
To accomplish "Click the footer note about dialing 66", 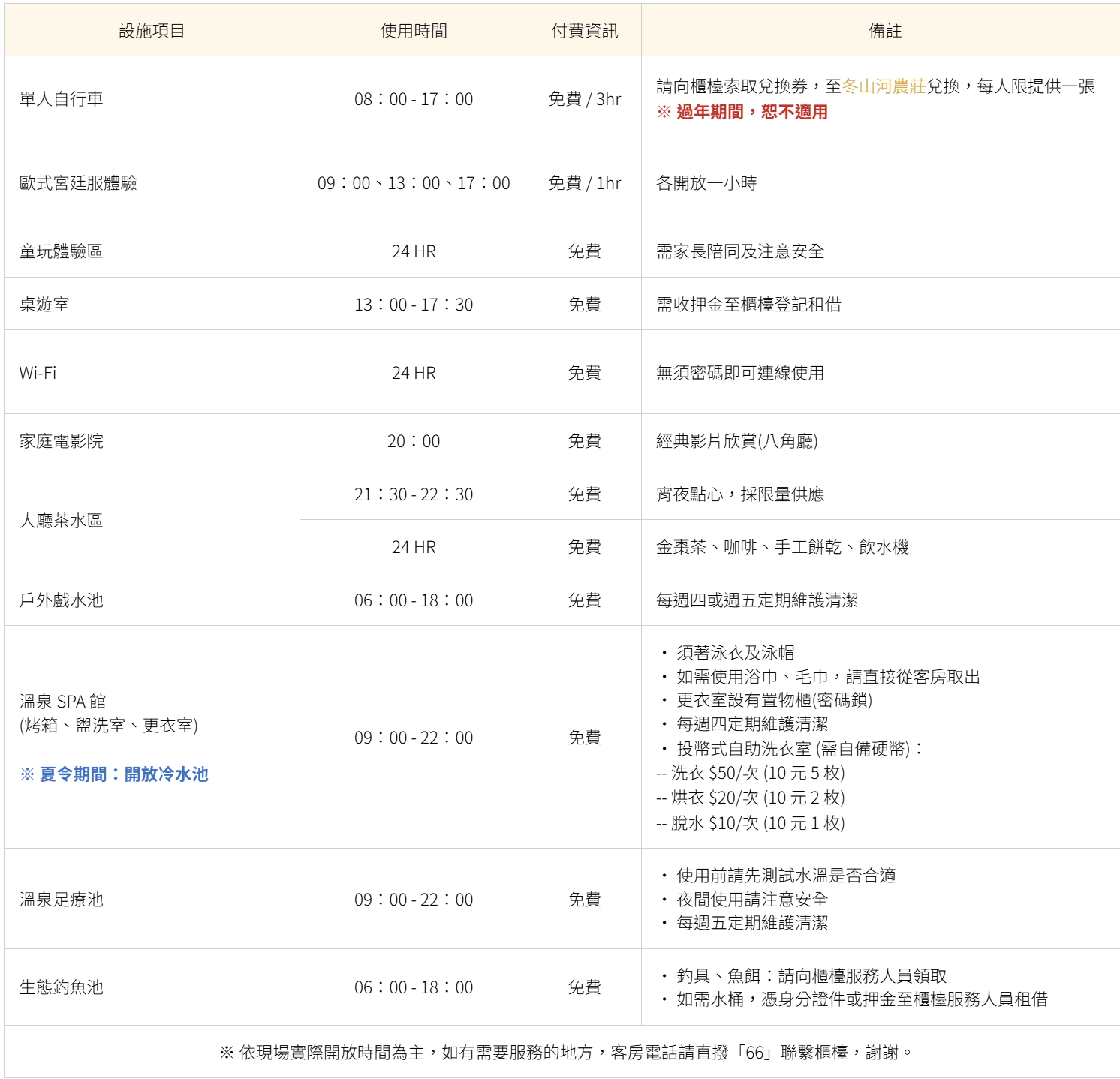I will [x=565, y=1052].
